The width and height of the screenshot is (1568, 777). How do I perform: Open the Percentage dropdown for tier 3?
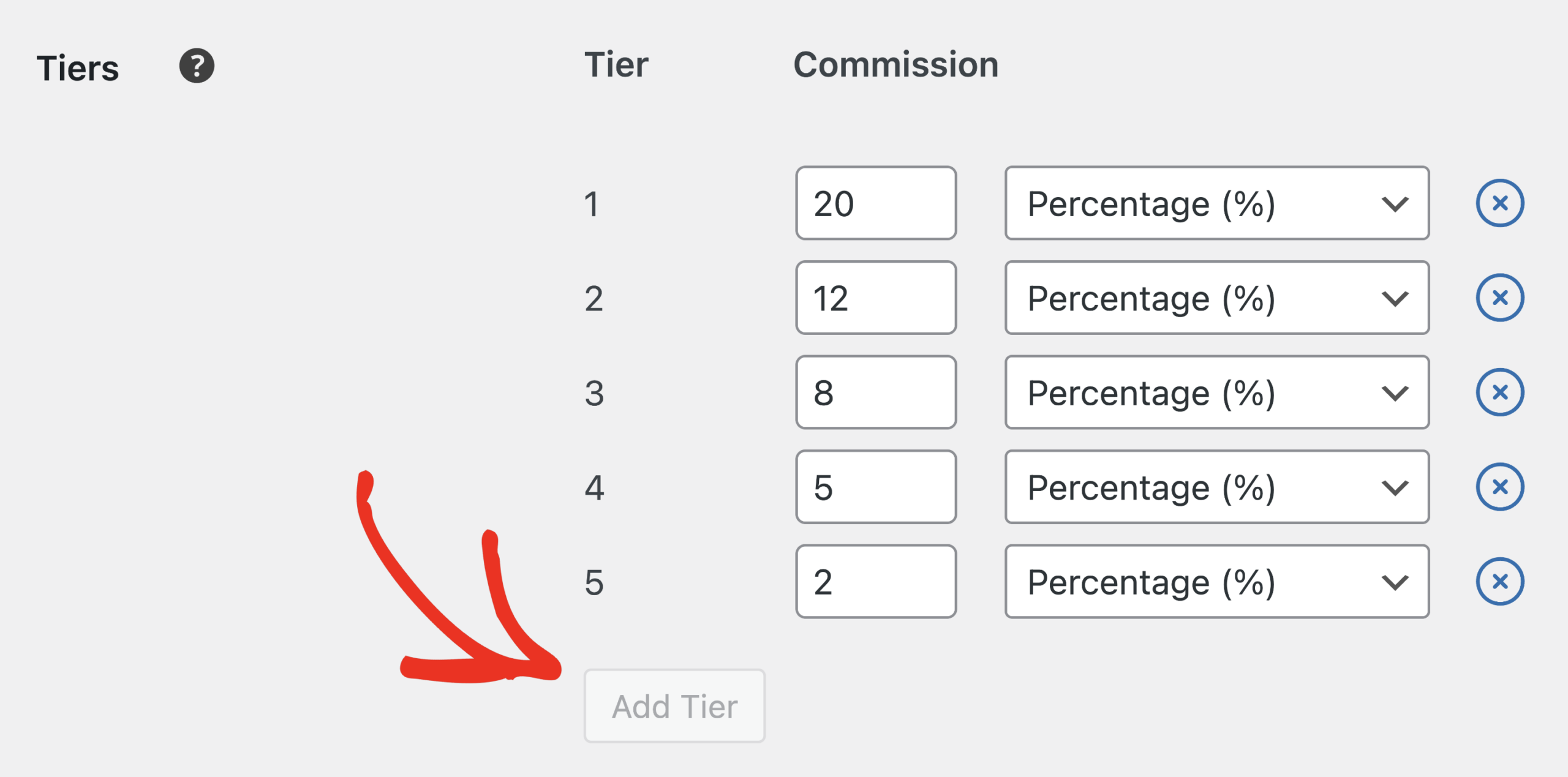pos(1216,392)
